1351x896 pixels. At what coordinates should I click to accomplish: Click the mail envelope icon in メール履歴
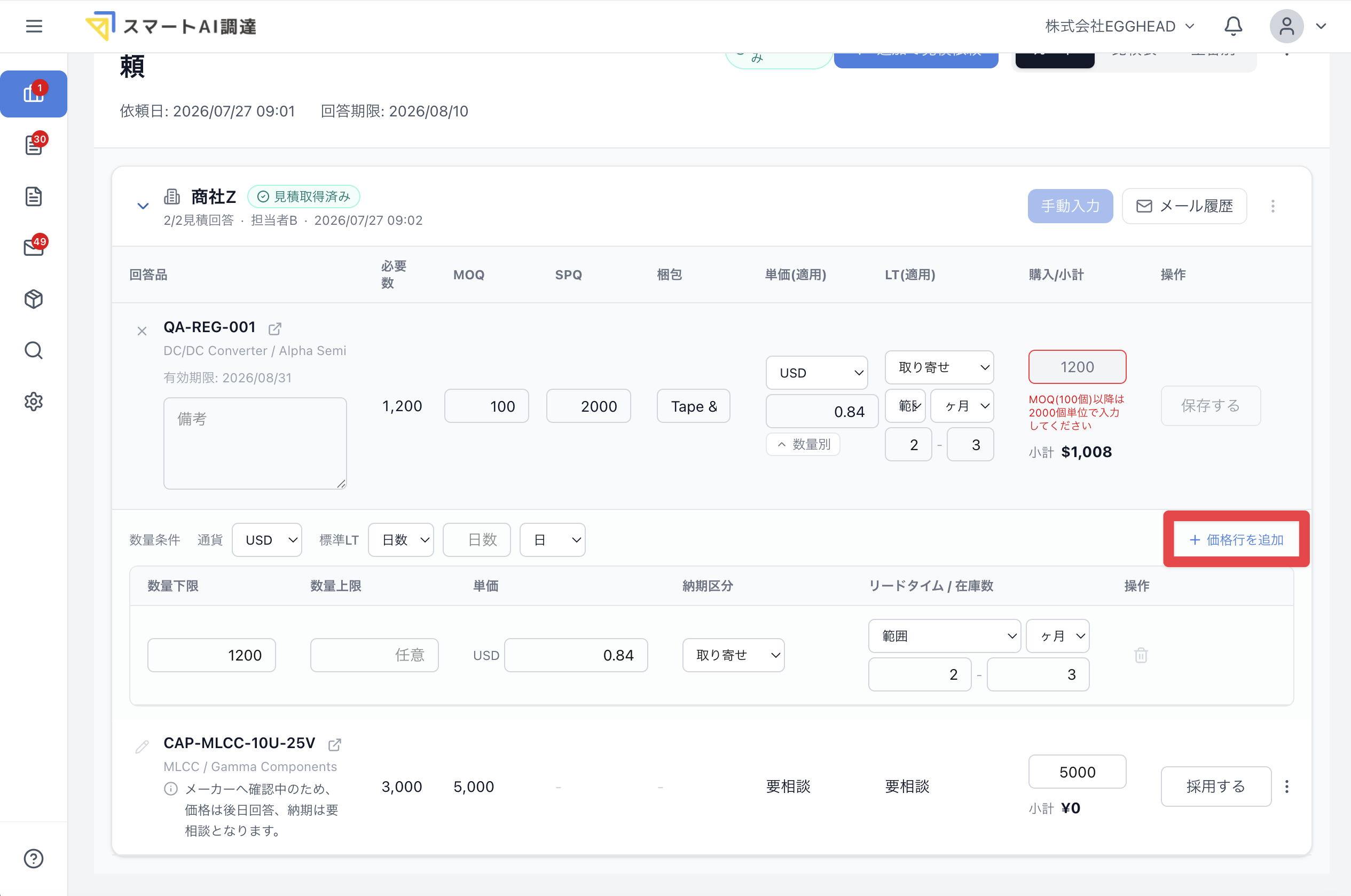(1144, 206)
